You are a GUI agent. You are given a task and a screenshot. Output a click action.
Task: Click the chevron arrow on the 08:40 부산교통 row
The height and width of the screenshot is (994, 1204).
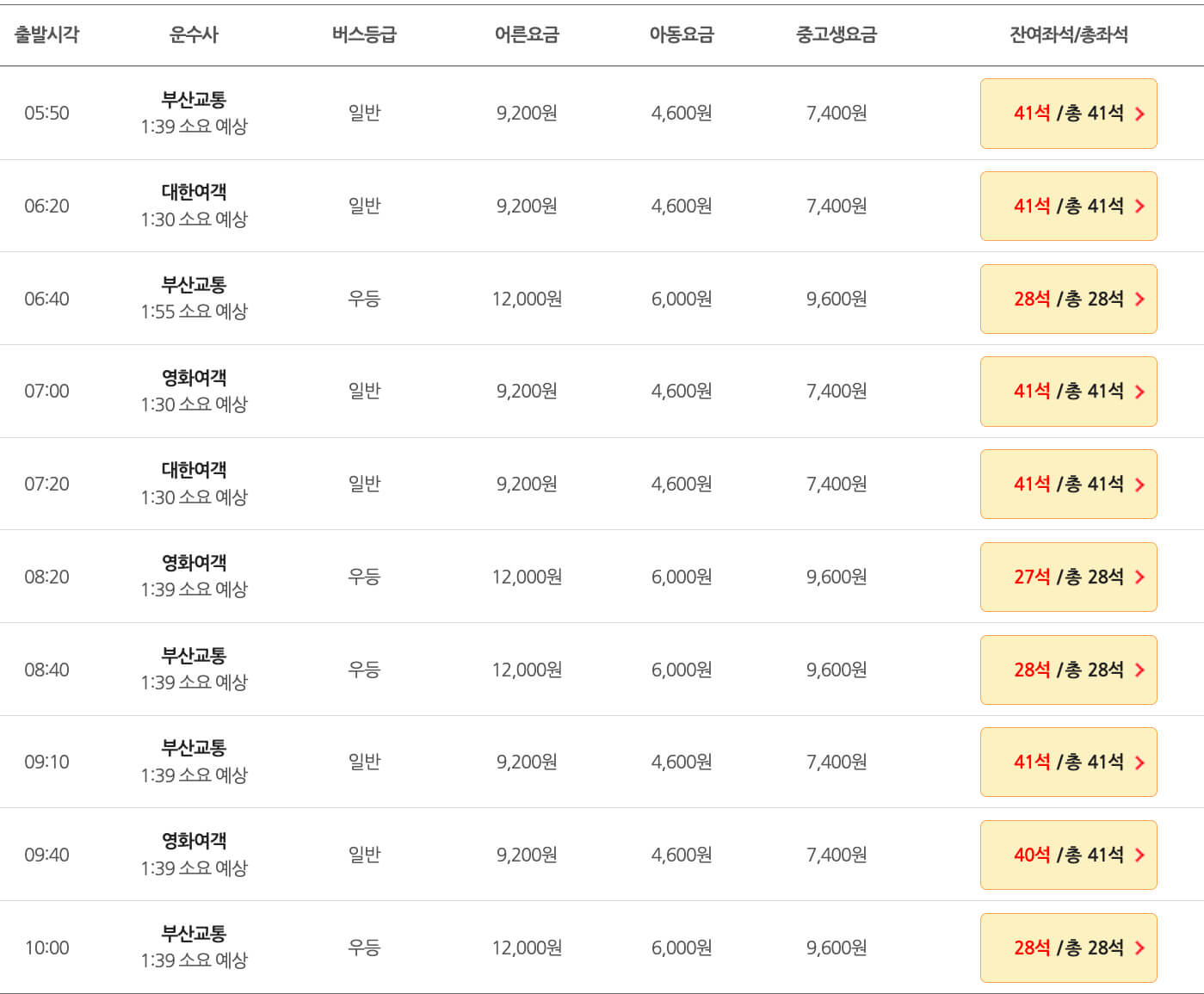(1141, 670)
